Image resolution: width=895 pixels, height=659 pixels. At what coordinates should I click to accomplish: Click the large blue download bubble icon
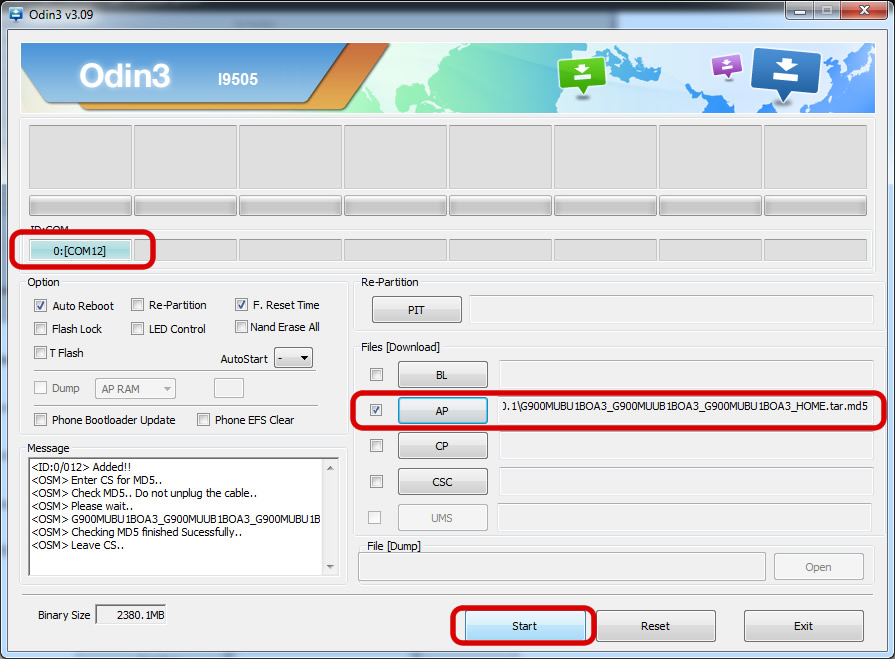785,74
